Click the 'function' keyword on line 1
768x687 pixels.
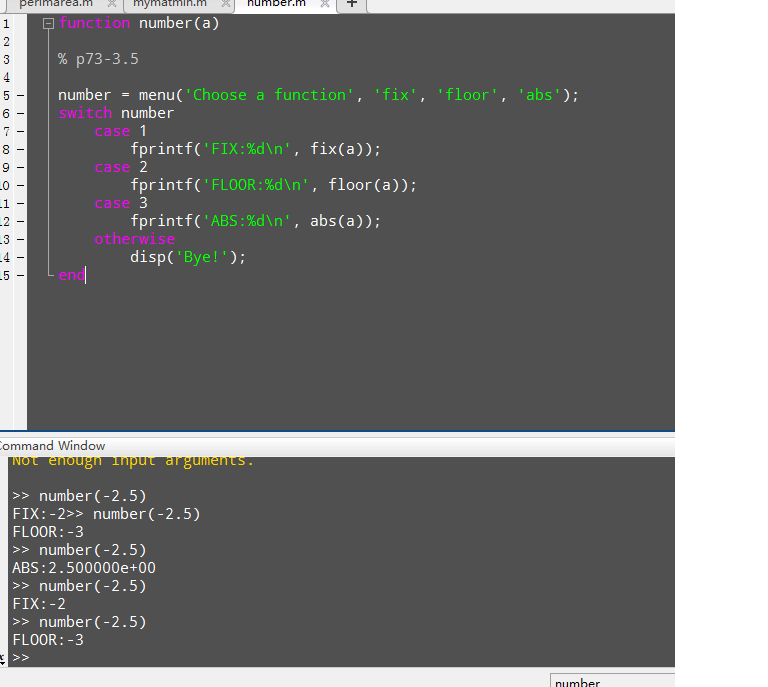click(x=94, y=23)
